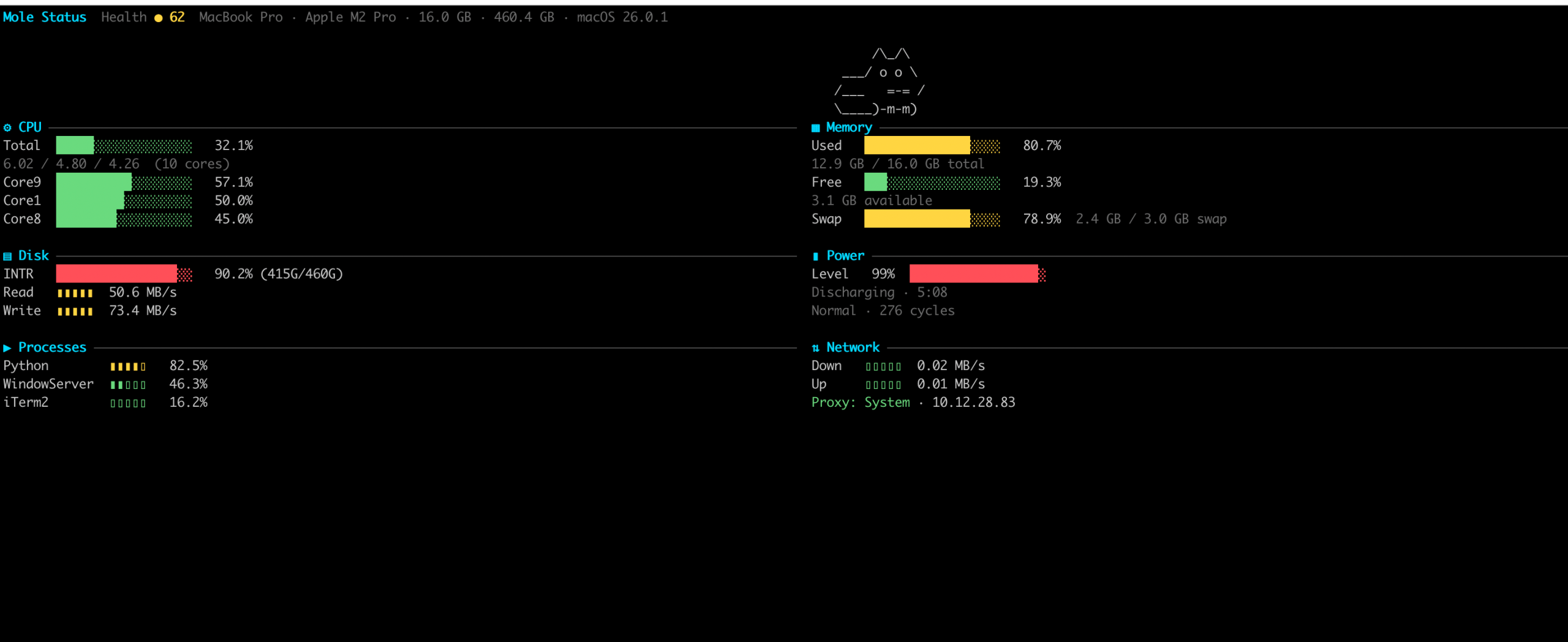
Task: Click the CPU Total usage bar
Action: point(124,145)
